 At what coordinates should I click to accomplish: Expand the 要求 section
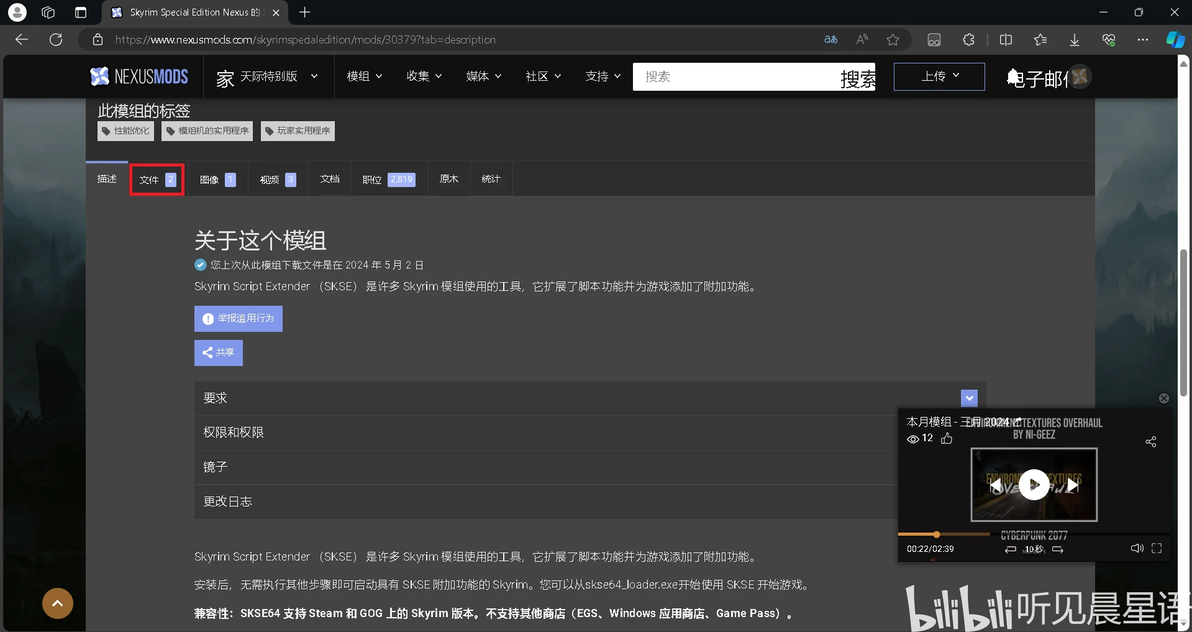coord(590,398)
